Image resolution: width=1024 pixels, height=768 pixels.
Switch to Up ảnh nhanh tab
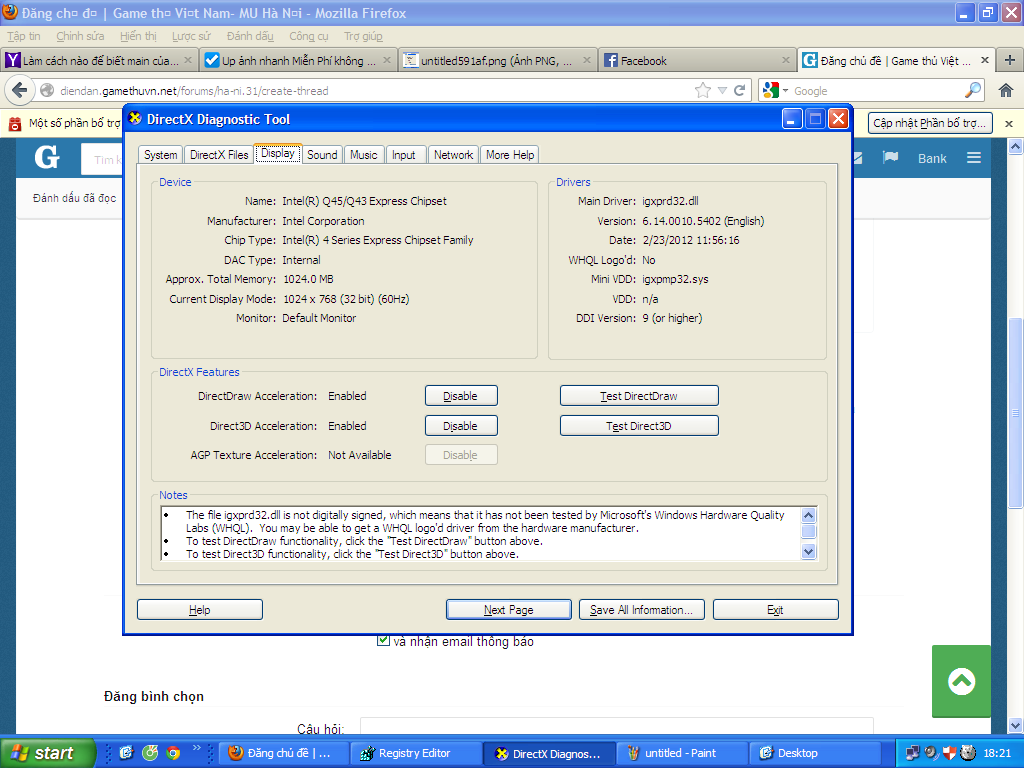tap(298, 60)
